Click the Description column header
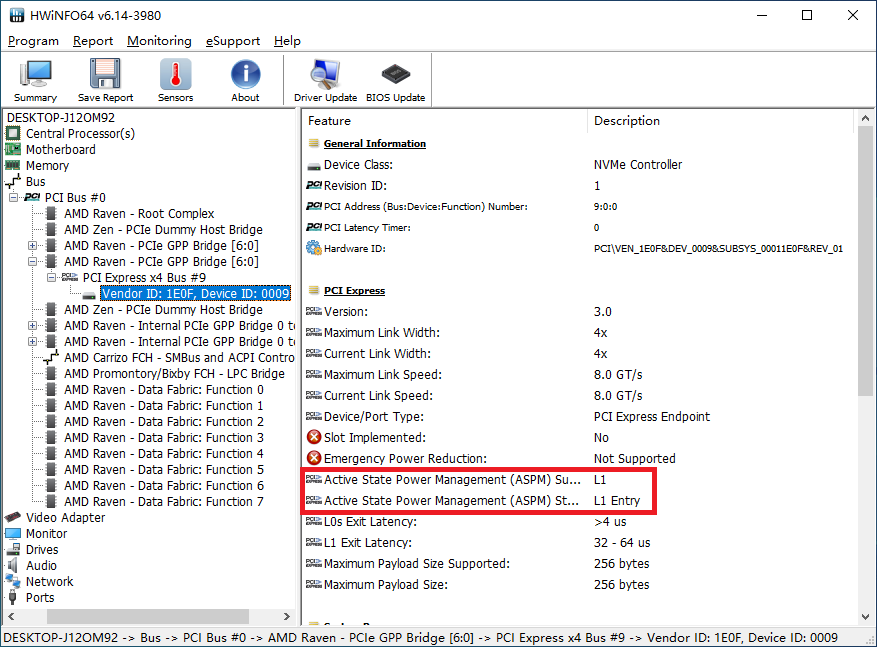877x647 pixels. click(720, 121)
